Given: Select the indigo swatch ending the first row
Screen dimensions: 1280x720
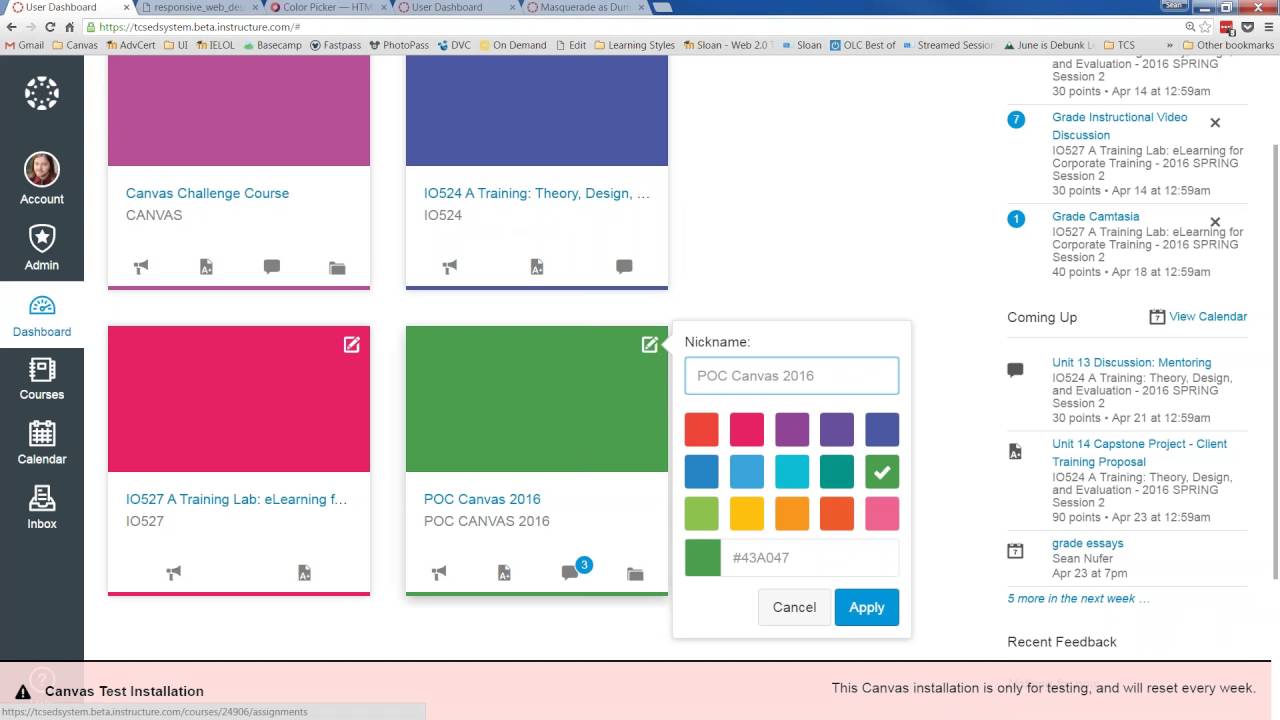Looking at the screenshot, I should pos(882,429).
